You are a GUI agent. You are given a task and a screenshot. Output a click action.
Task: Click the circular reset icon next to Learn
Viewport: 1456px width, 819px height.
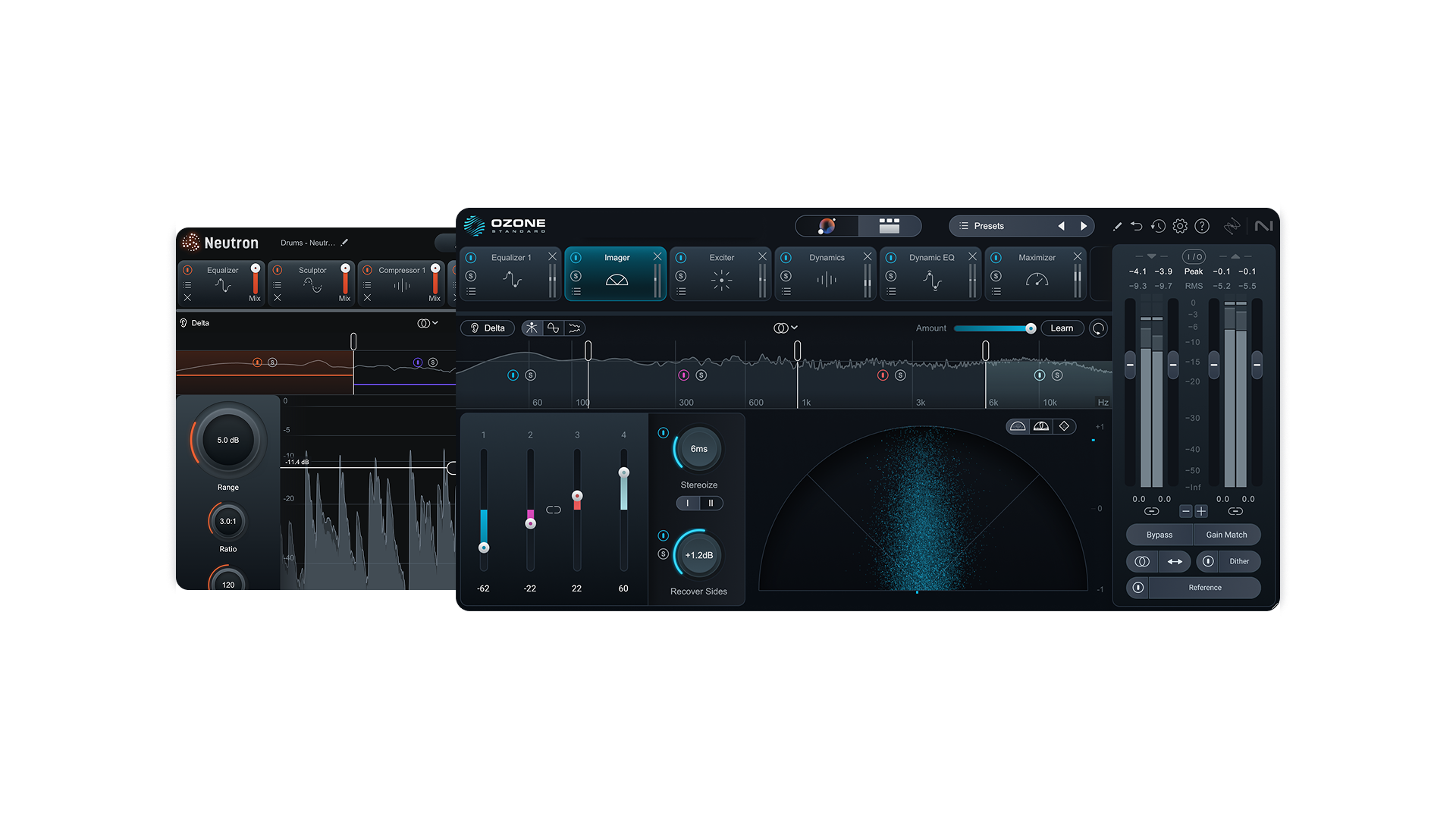(x=1098, y=328)
